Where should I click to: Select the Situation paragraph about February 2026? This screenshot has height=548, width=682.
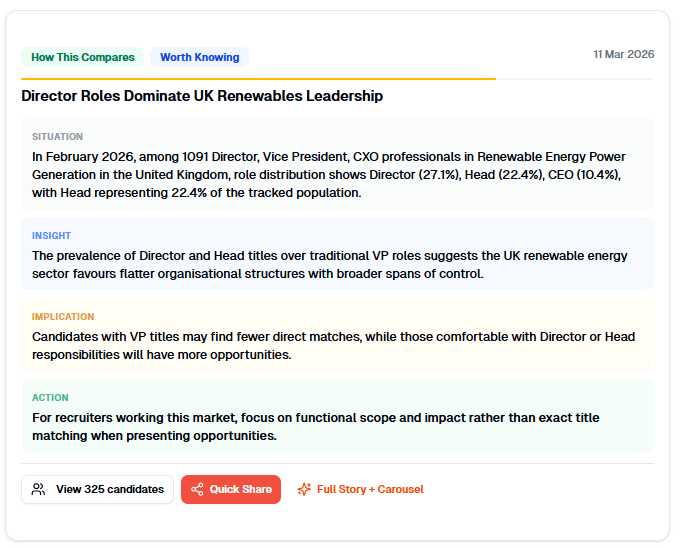point(328,175)
